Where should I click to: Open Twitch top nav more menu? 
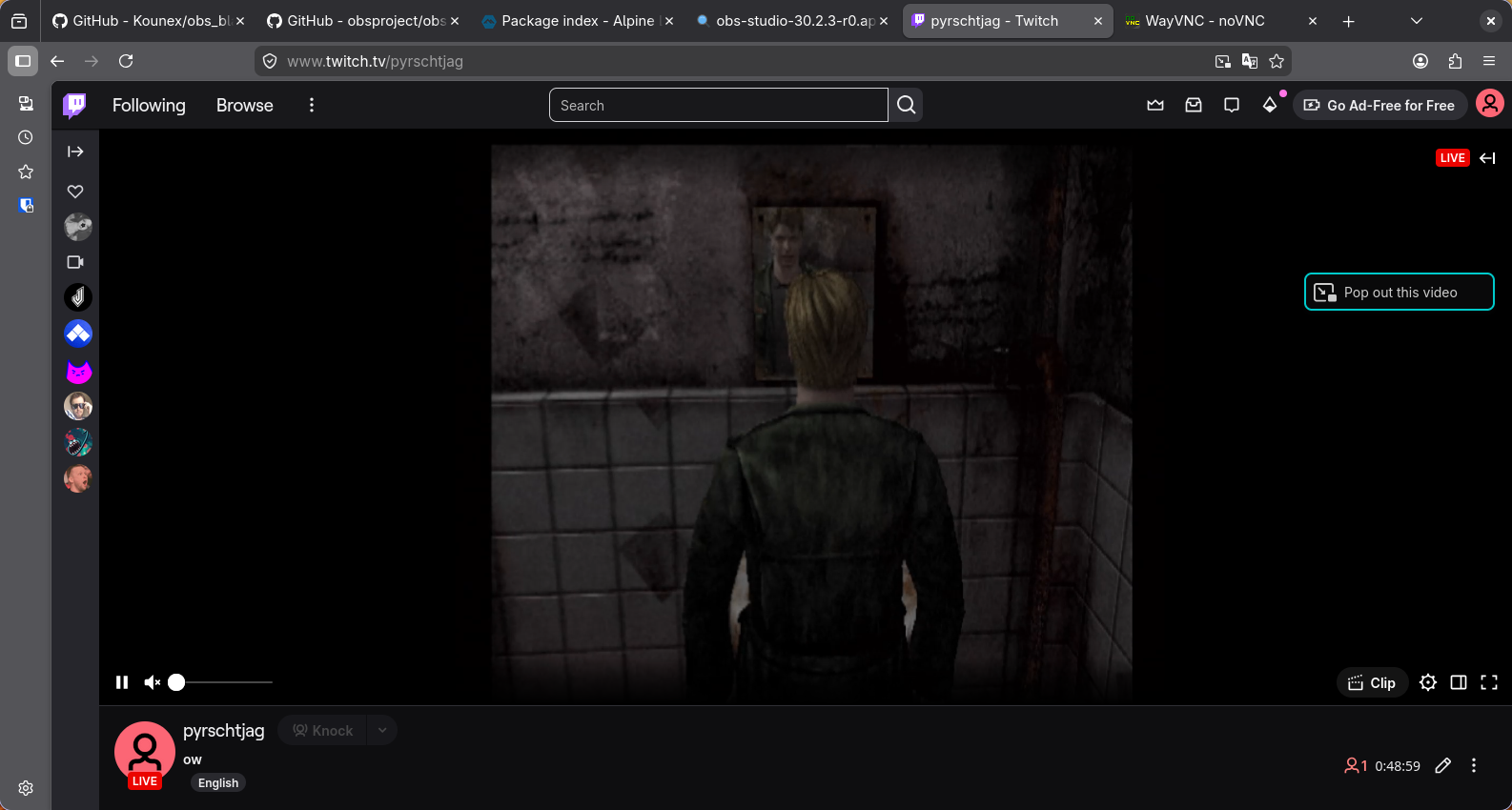click(312, 105)
